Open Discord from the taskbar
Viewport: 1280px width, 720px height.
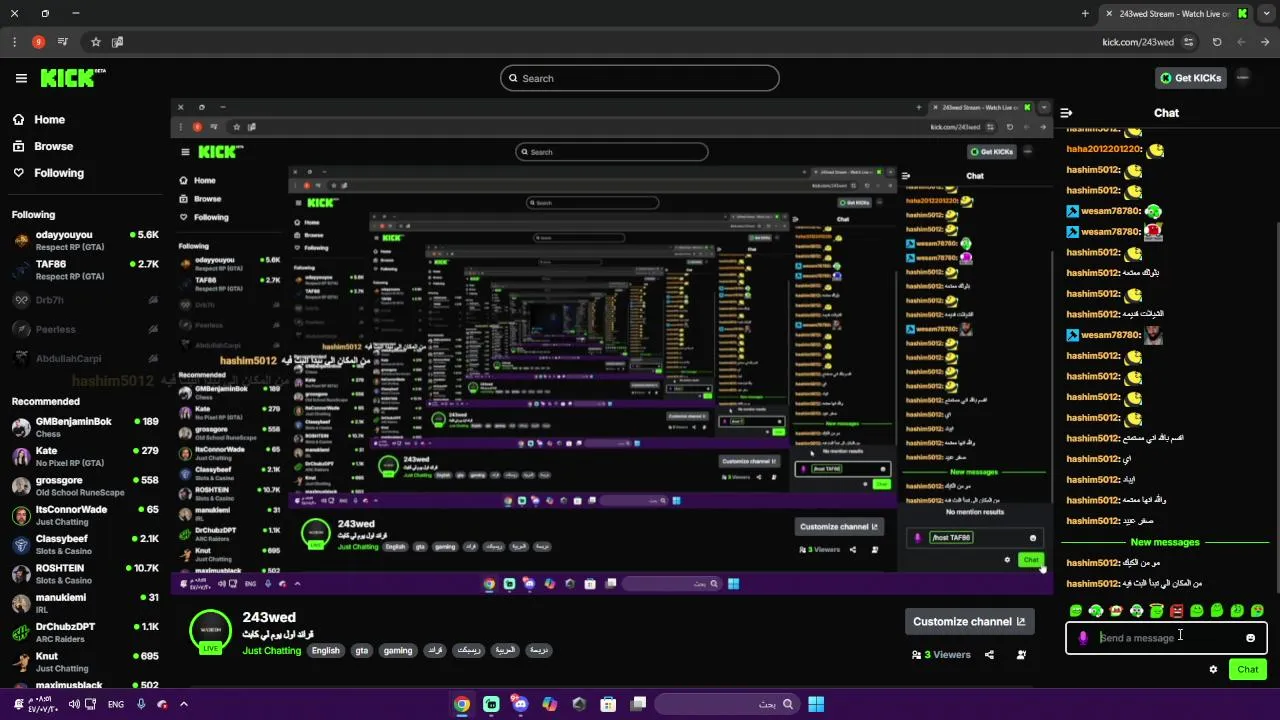(x=520, y=704)
